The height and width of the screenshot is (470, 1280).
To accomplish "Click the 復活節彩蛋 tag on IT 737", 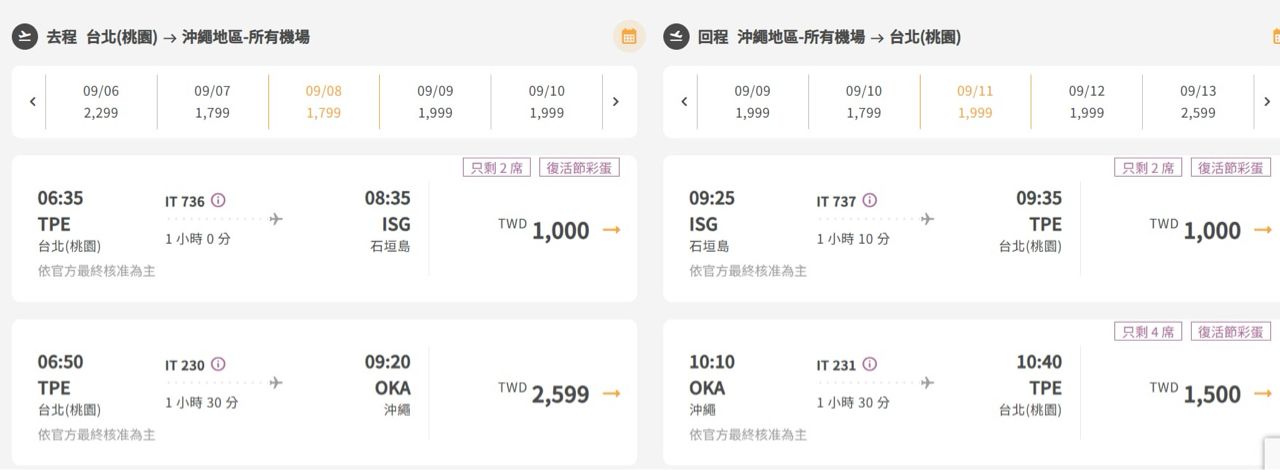I will click(1231, 168).
